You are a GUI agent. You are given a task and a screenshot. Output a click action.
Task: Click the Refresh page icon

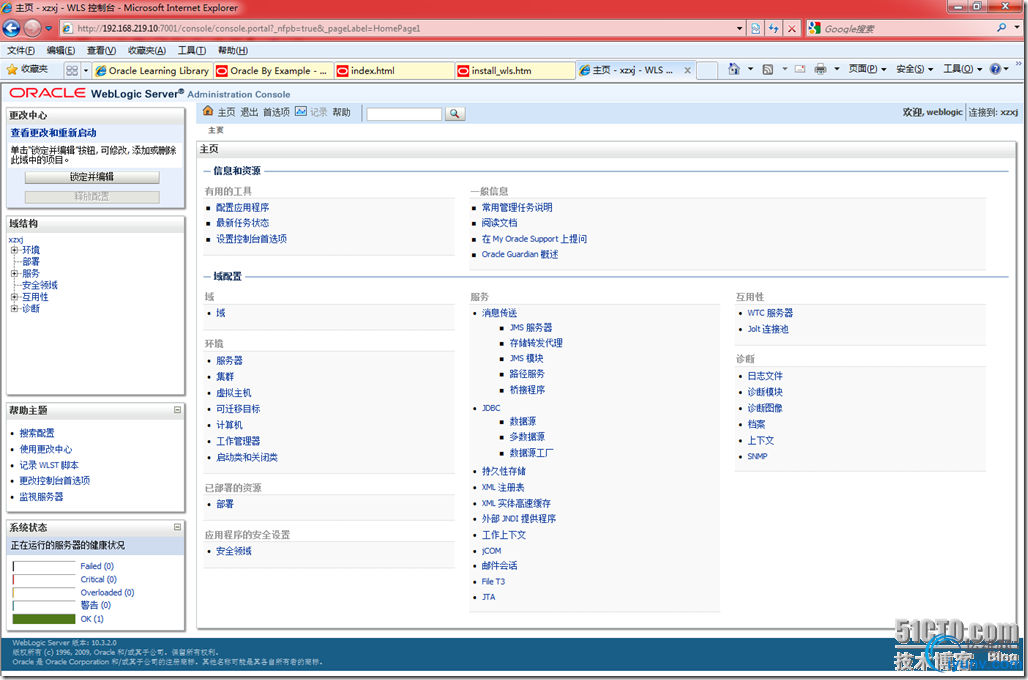[774, 28]
